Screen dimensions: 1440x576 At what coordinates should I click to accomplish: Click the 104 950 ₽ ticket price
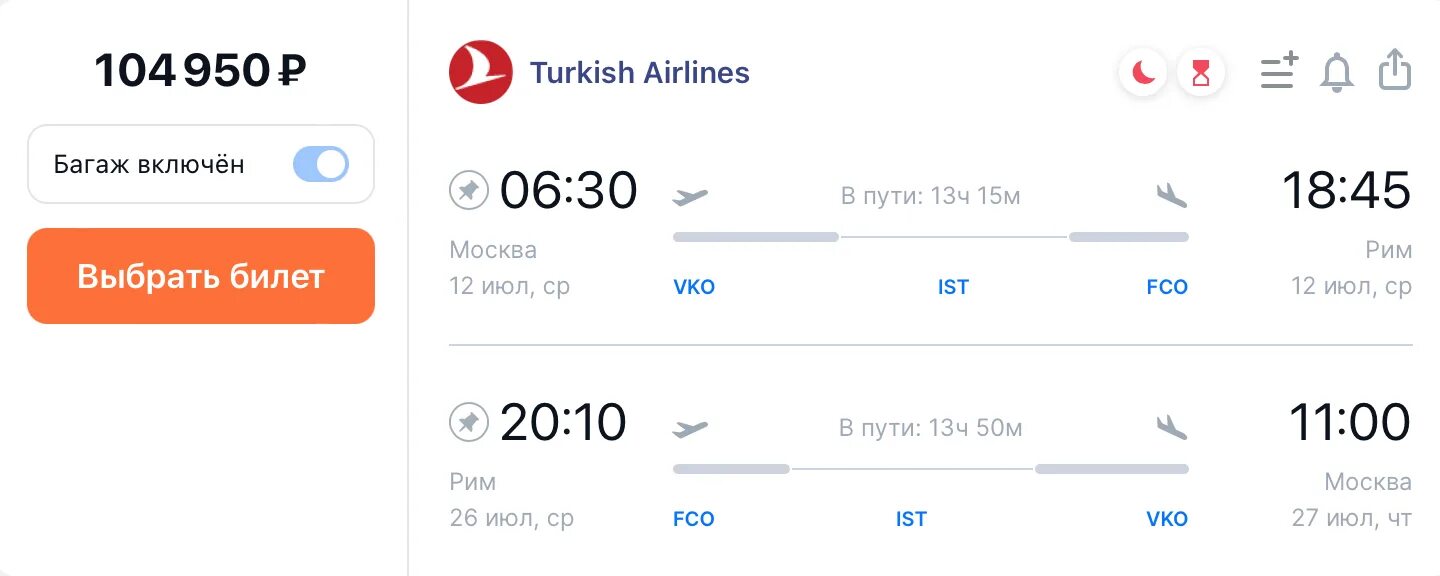pyautogui.click(x=200, y=71)
